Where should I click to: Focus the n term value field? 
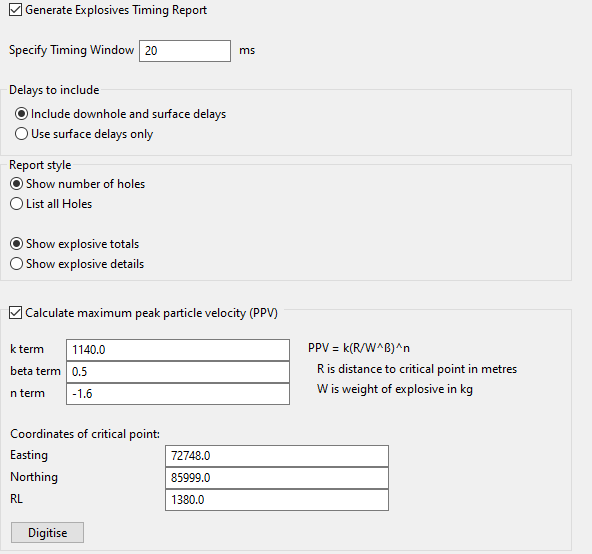pos(178,394)
